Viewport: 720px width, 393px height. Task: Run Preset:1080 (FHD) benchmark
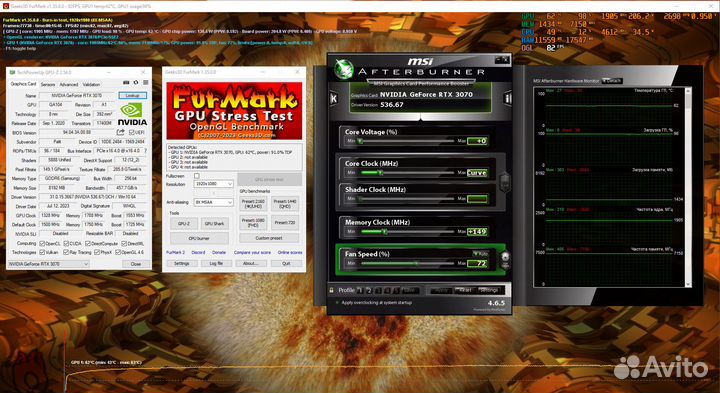click(253, 223)
